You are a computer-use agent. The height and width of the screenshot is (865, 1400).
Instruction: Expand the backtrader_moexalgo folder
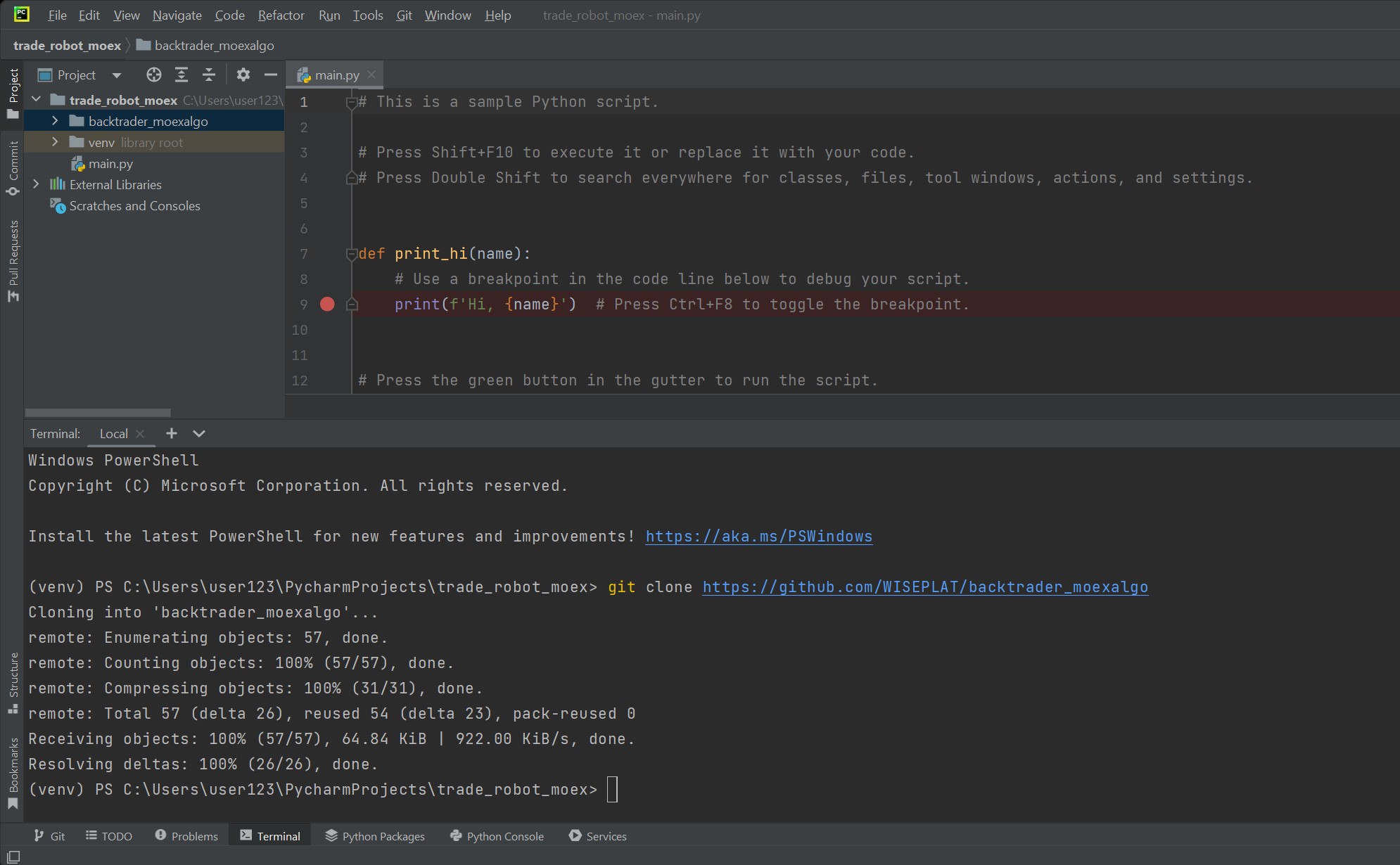[x=54, y=120]
